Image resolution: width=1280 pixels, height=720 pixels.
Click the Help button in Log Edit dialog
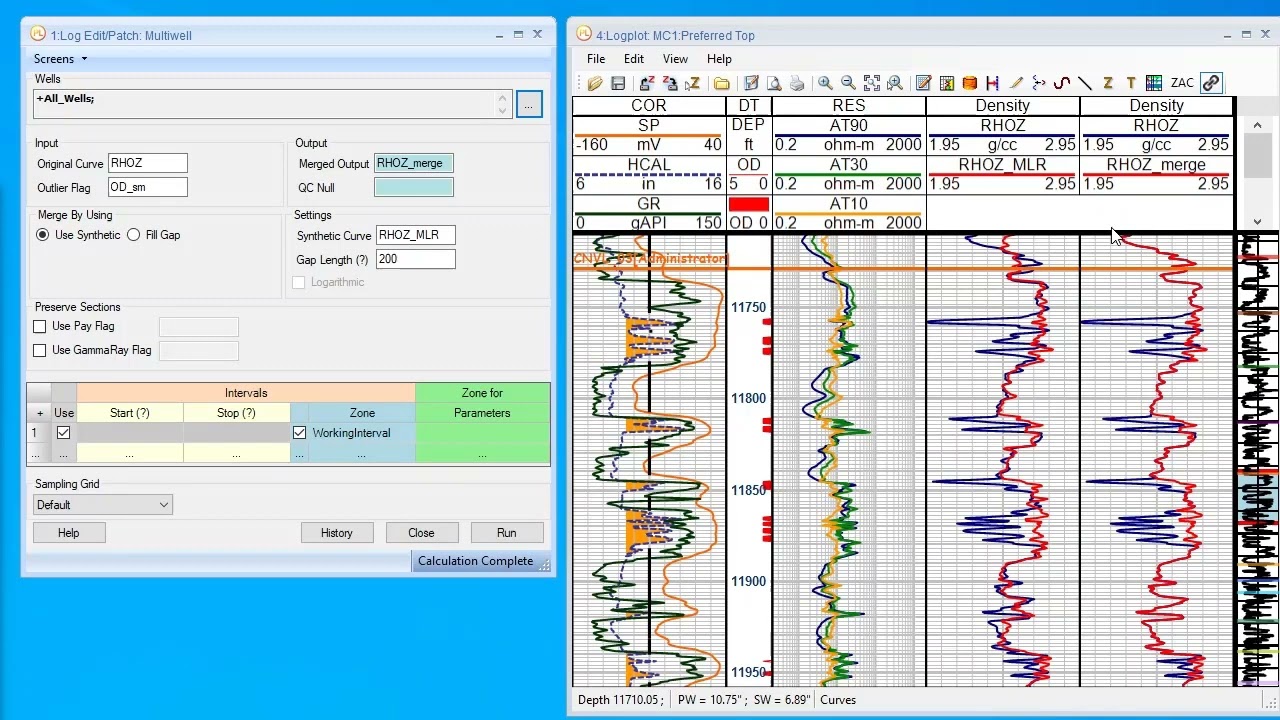[x=69, y=533]
